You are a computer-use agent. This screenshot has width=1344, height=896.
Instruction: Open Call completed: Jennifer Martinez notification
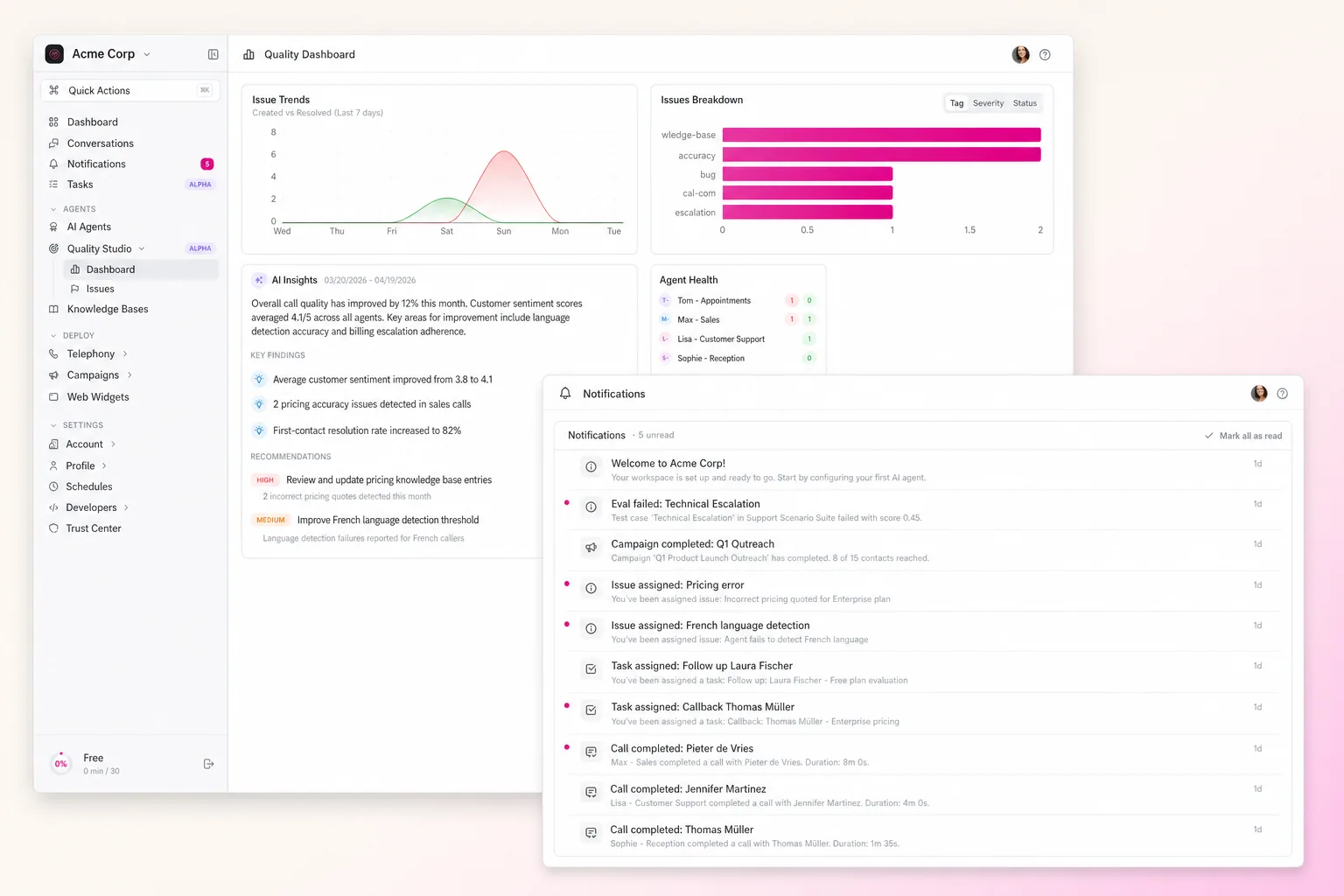(x=923, y=795)
